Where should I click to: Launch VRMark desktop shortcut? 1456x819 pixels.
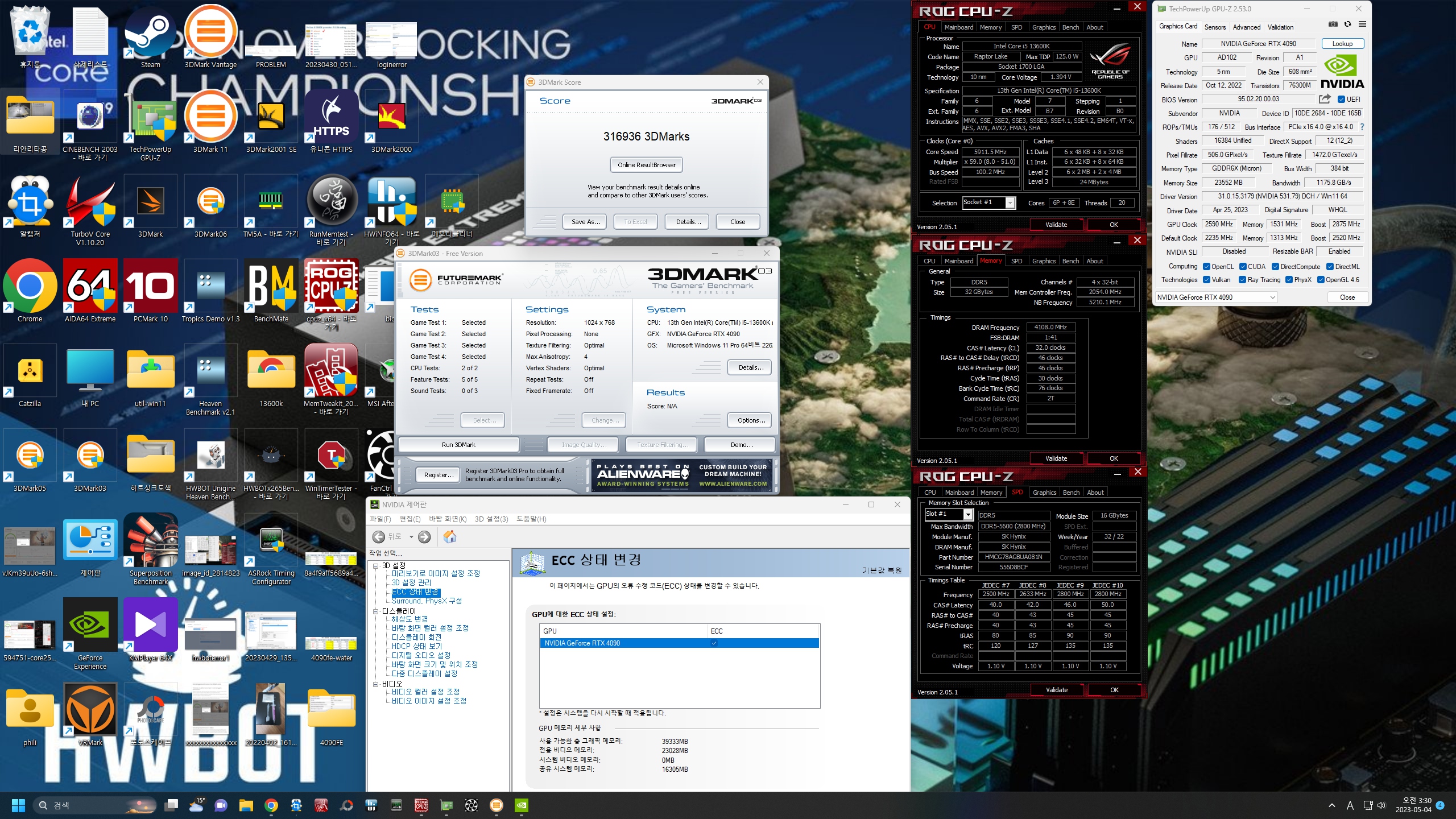[x=90, y=715]
